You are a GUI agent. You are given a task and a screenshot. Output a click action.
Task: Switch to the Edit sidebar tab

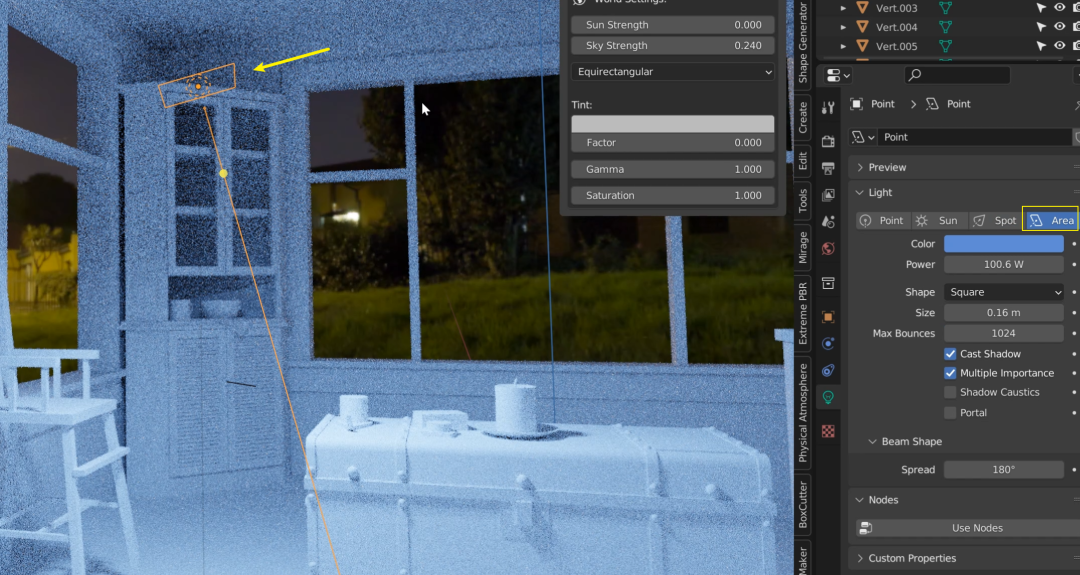coord(803,161)
